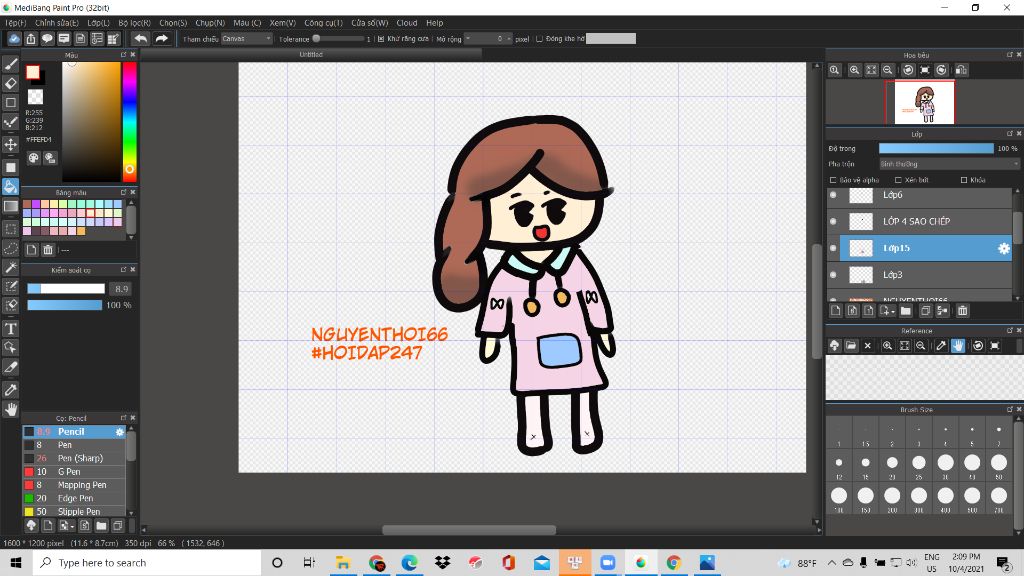
Task: Select the Edge Pen brush
Action: point(74,498)
